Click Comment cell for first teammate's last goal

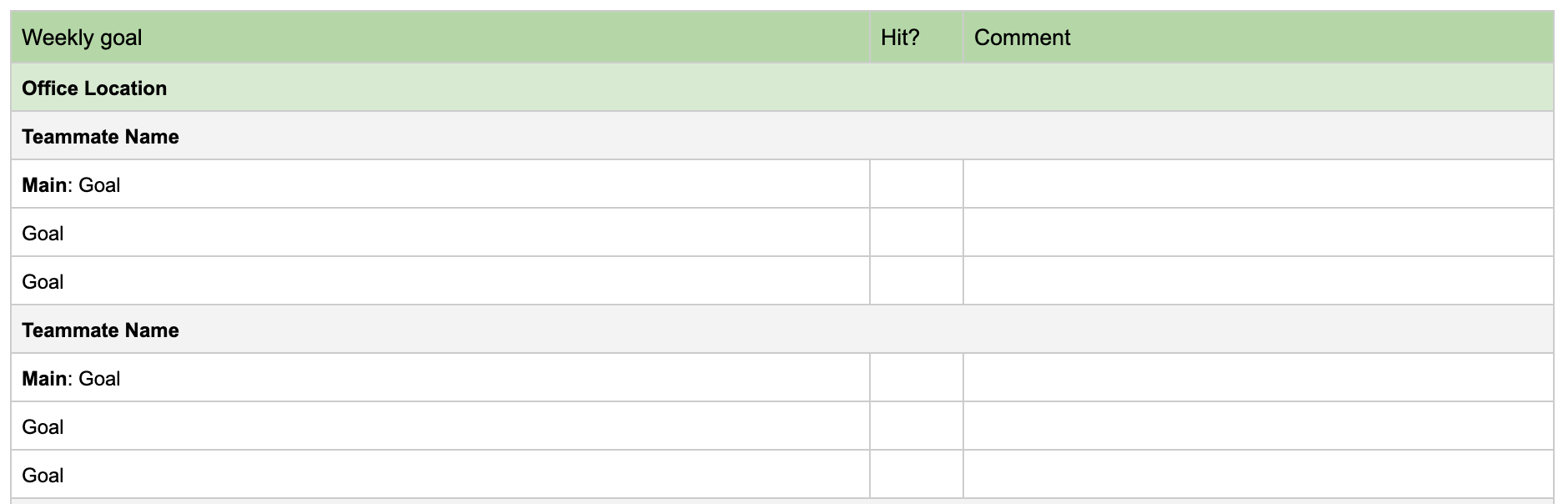click(1258, 281)
